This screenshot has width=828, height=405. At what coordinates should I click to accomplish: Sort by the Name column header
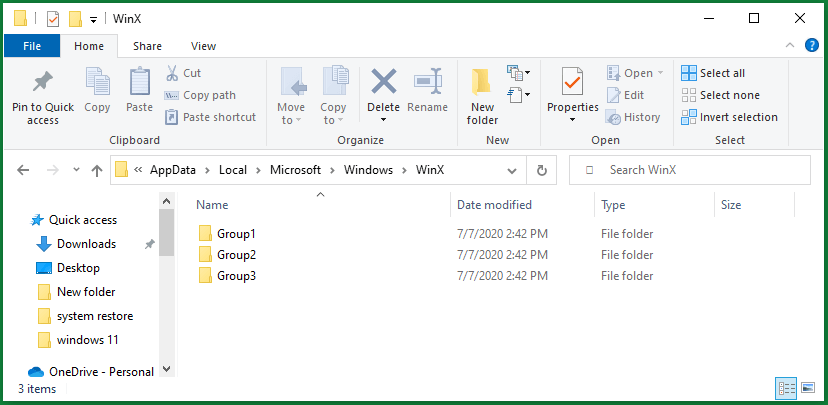[319, 205]
